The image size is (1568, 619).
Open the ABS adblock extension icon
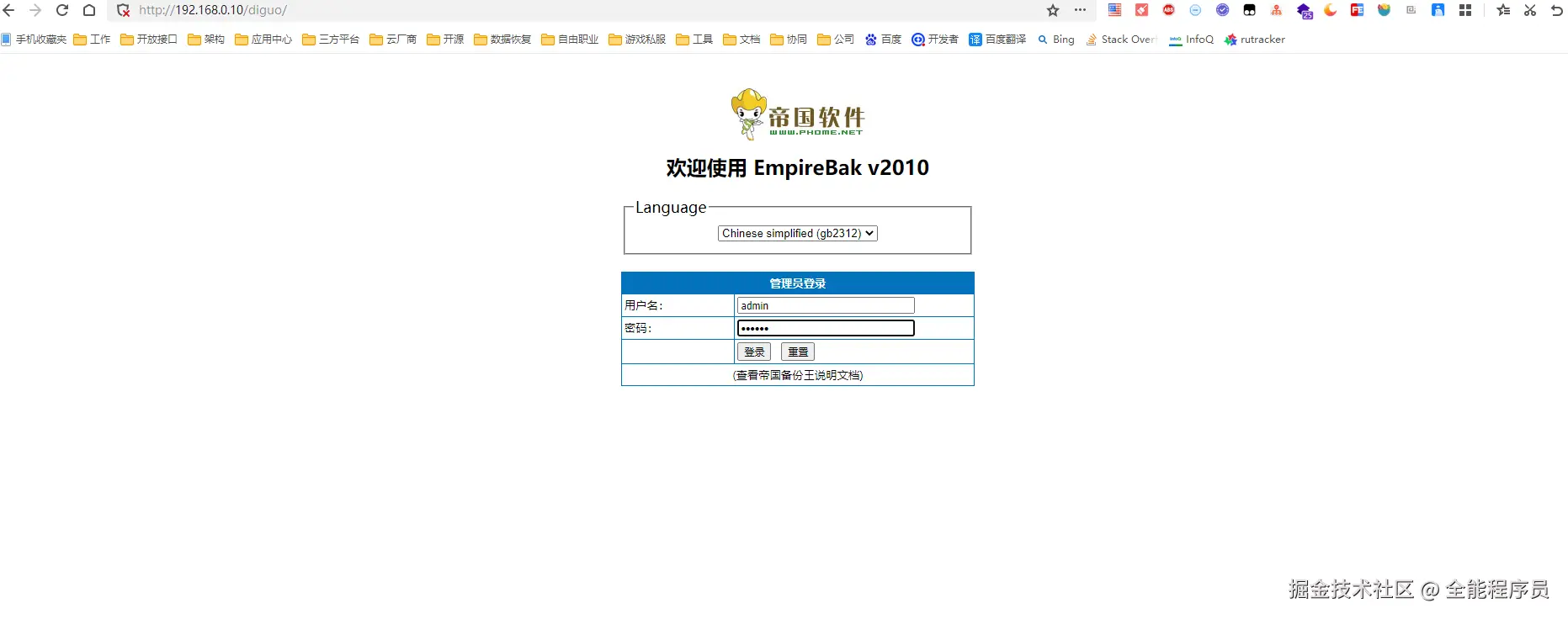click(1169, 10)
